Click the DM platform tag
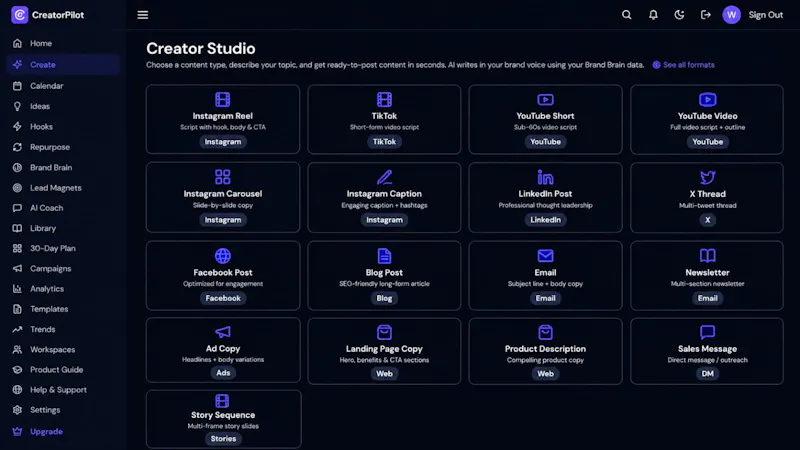This screenshot has width=800, height=450. (707, 373)
